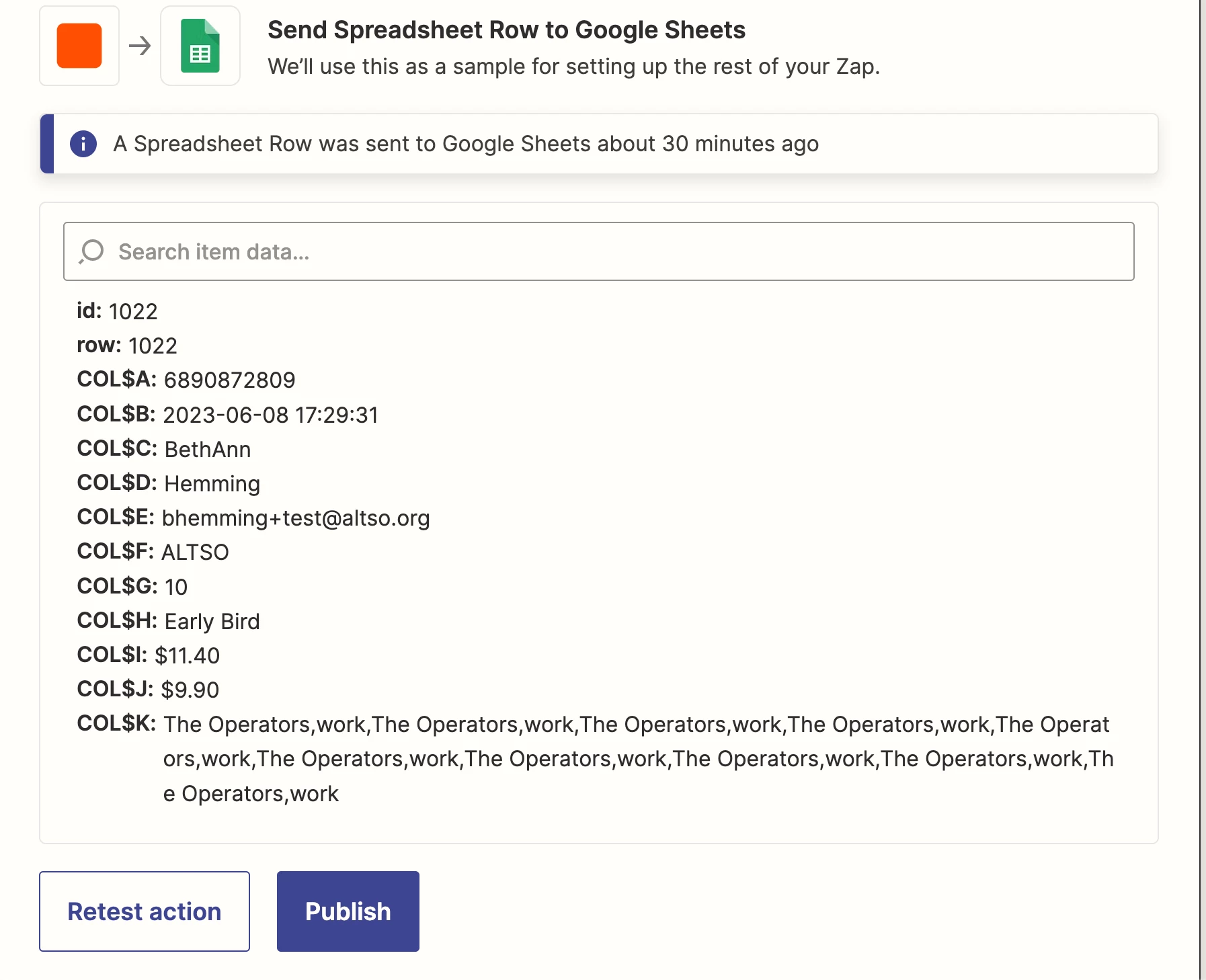Click the green Google Sheets icon
Screen dimensions: 1206x980
200,46
